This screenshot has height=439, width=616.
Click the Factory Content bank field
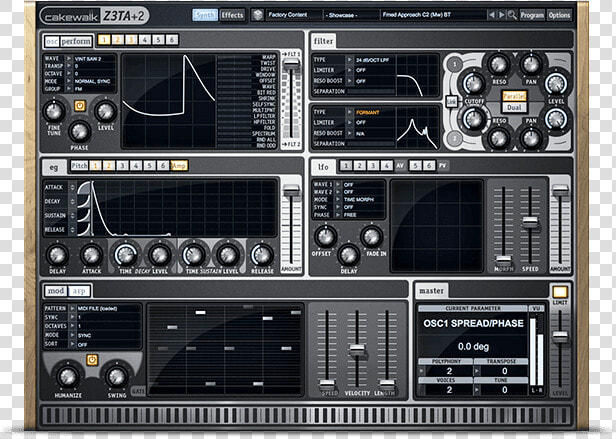pyautogui.click(x=293, y=15)
